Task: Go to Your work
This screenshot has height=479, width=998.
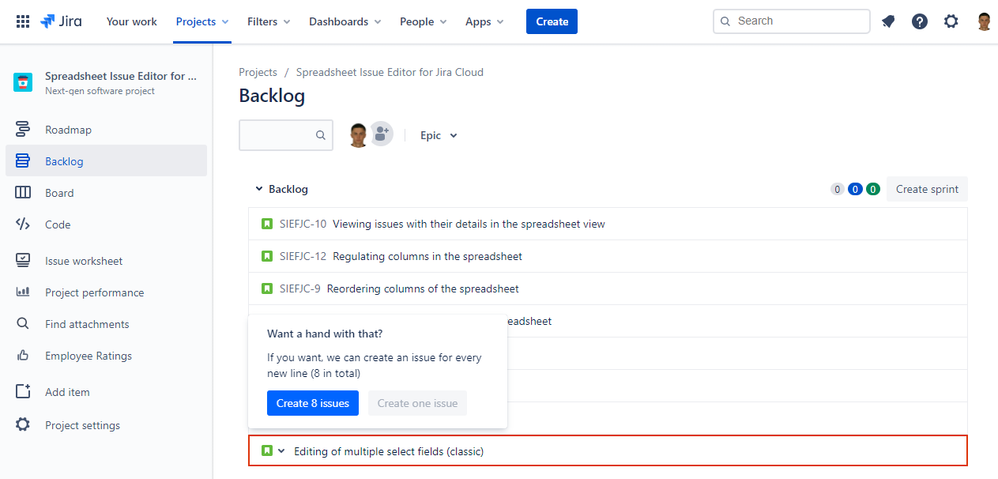Action: (x=131, y=22)
